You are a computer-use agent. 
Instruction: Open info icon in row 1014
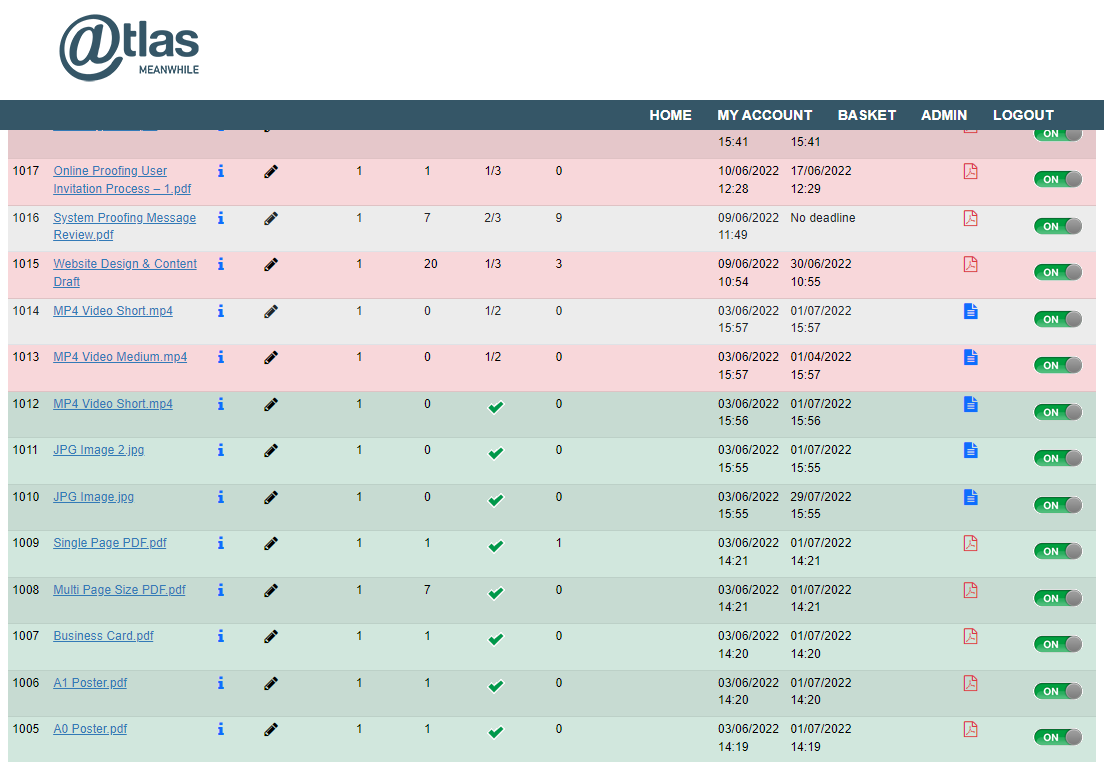(220, 311)
